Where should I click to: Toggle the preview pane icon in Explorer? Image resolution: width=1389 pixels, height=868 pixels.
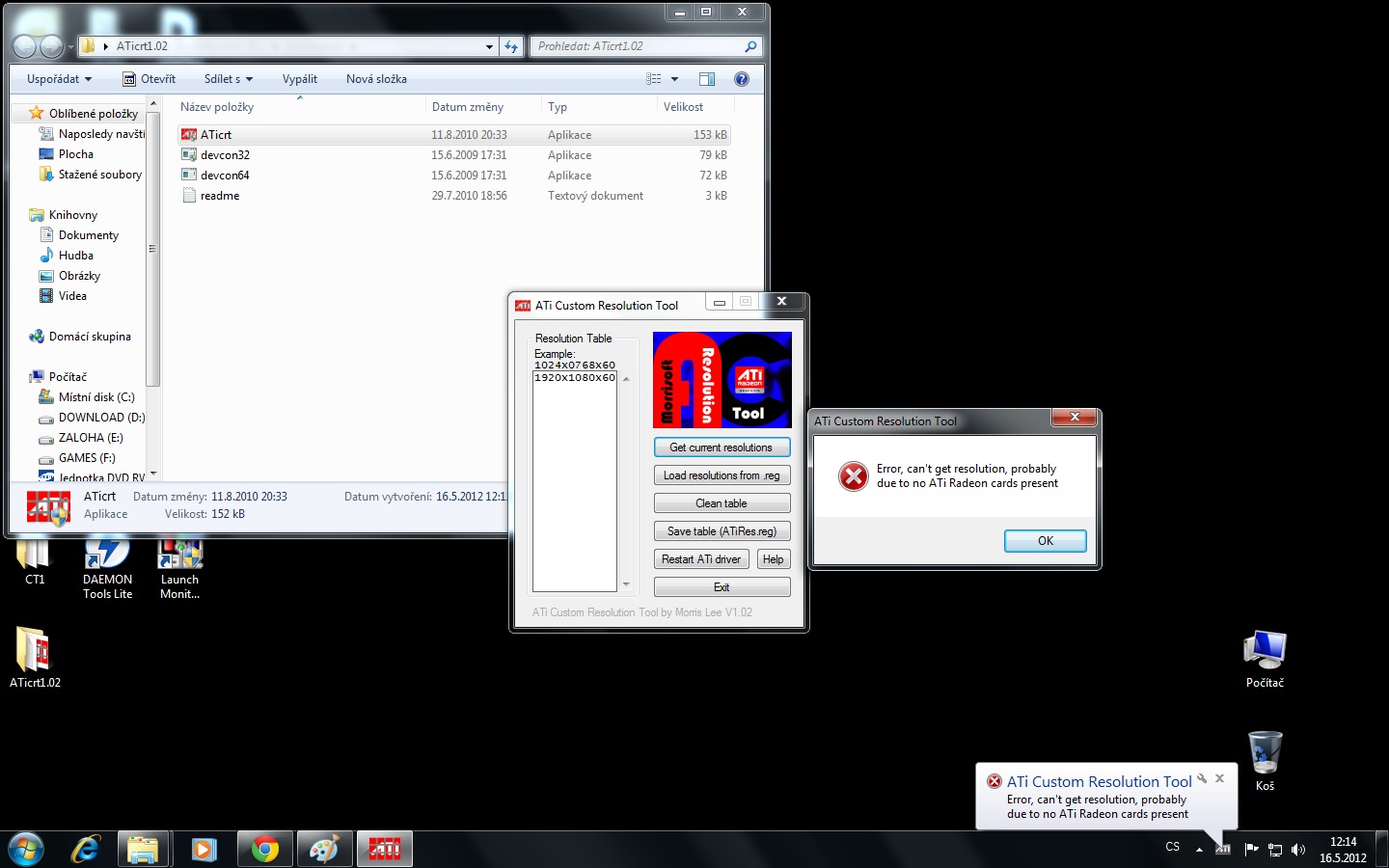(x=707, y=79)
